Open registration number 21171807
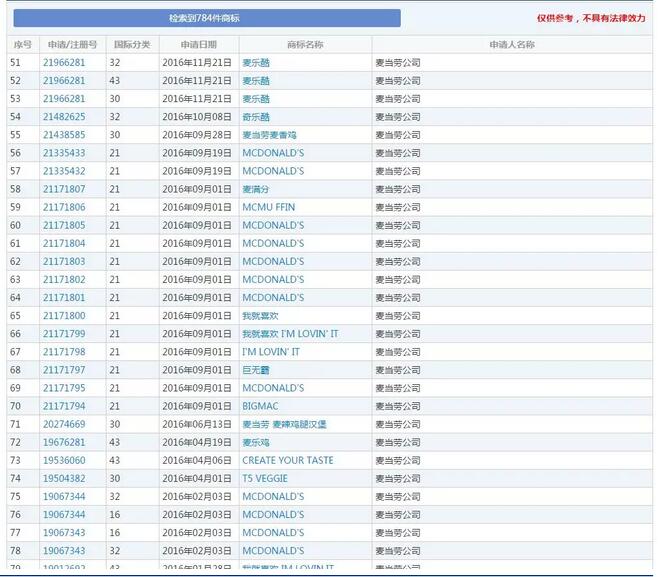Viewport: 663px width, 577px height. click(64, 189)
